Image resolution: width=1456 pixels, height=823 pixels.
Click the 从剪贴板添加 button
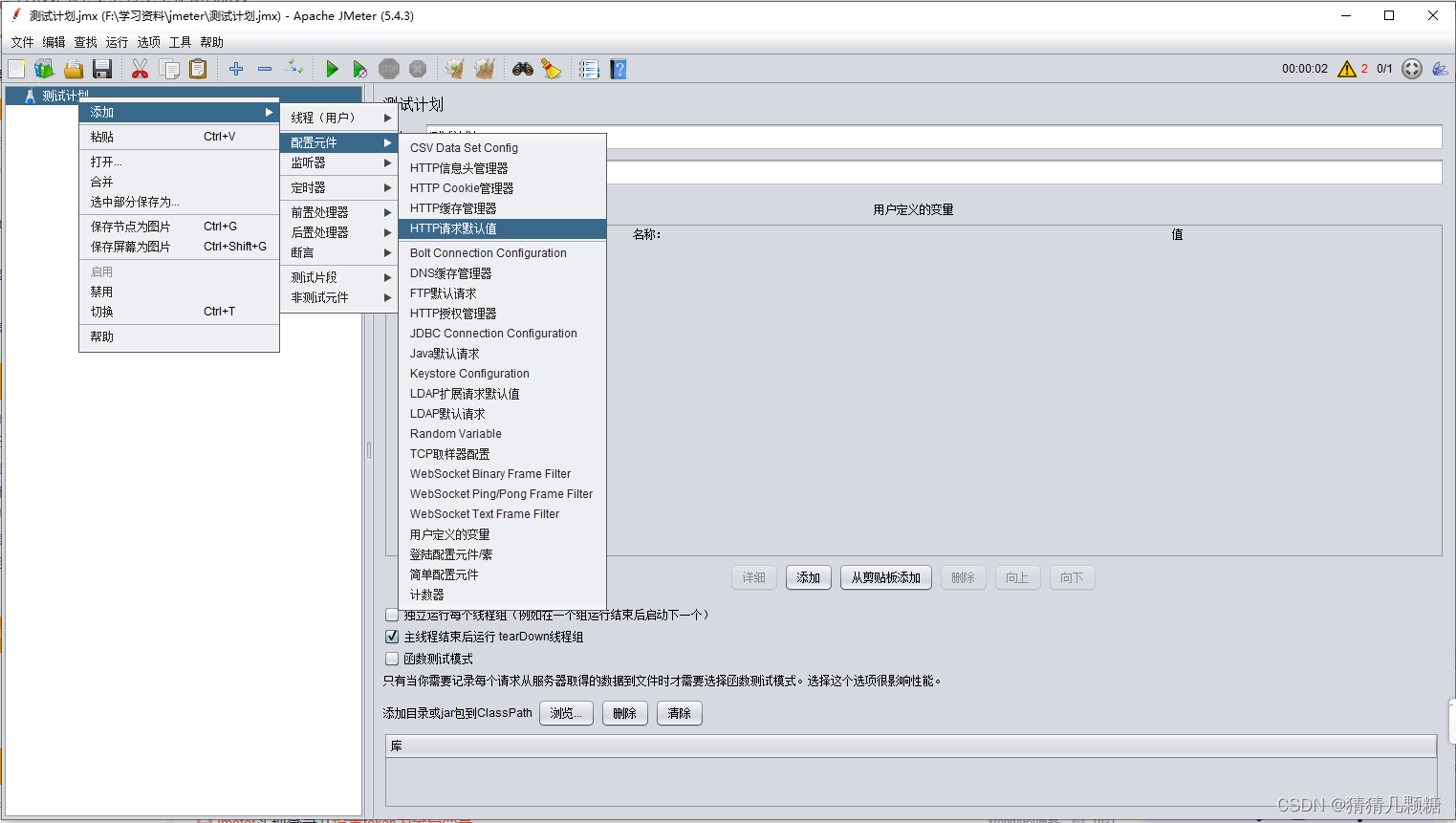(x=886, y=577)
